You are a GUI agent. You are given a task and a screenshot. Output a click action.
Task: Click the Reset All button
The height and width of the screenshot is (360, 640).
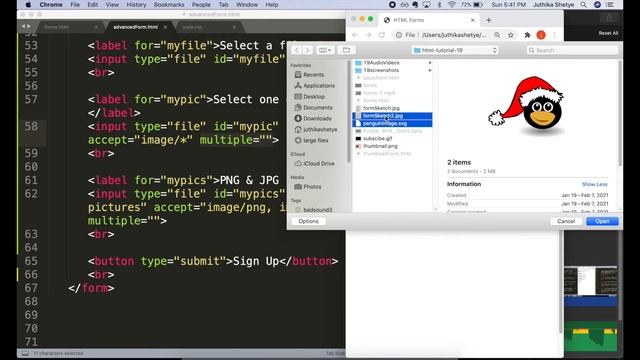pyautogui.click(x=608, y=33)
